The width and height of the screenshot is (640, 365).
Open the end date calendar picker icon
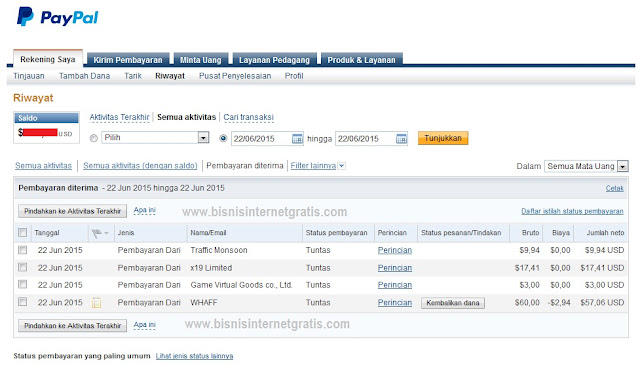pos(401,139)
